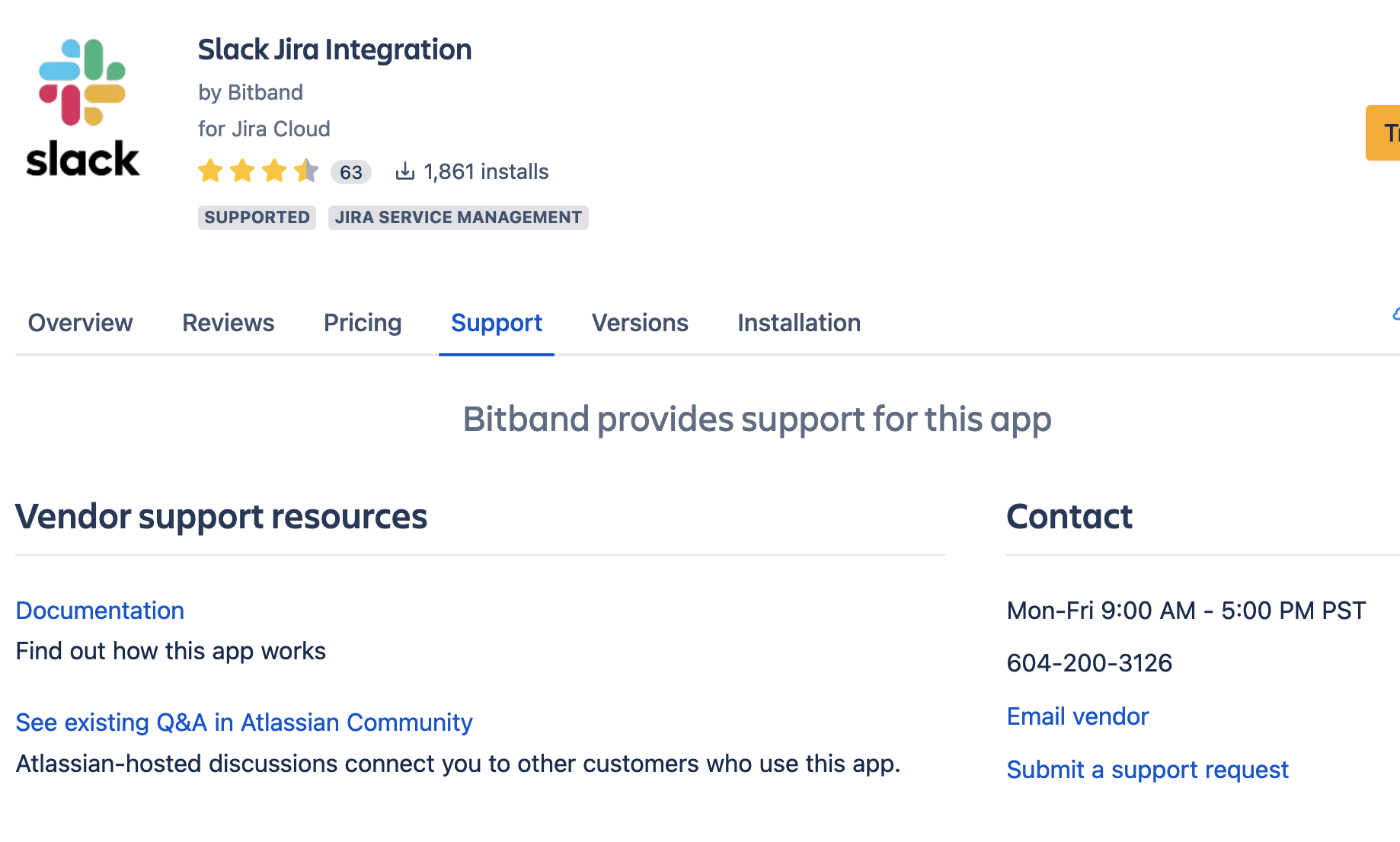This screenshot has width=1400, height=842.
Task: Switch to the Overview tab
Action: click(80, 323)
